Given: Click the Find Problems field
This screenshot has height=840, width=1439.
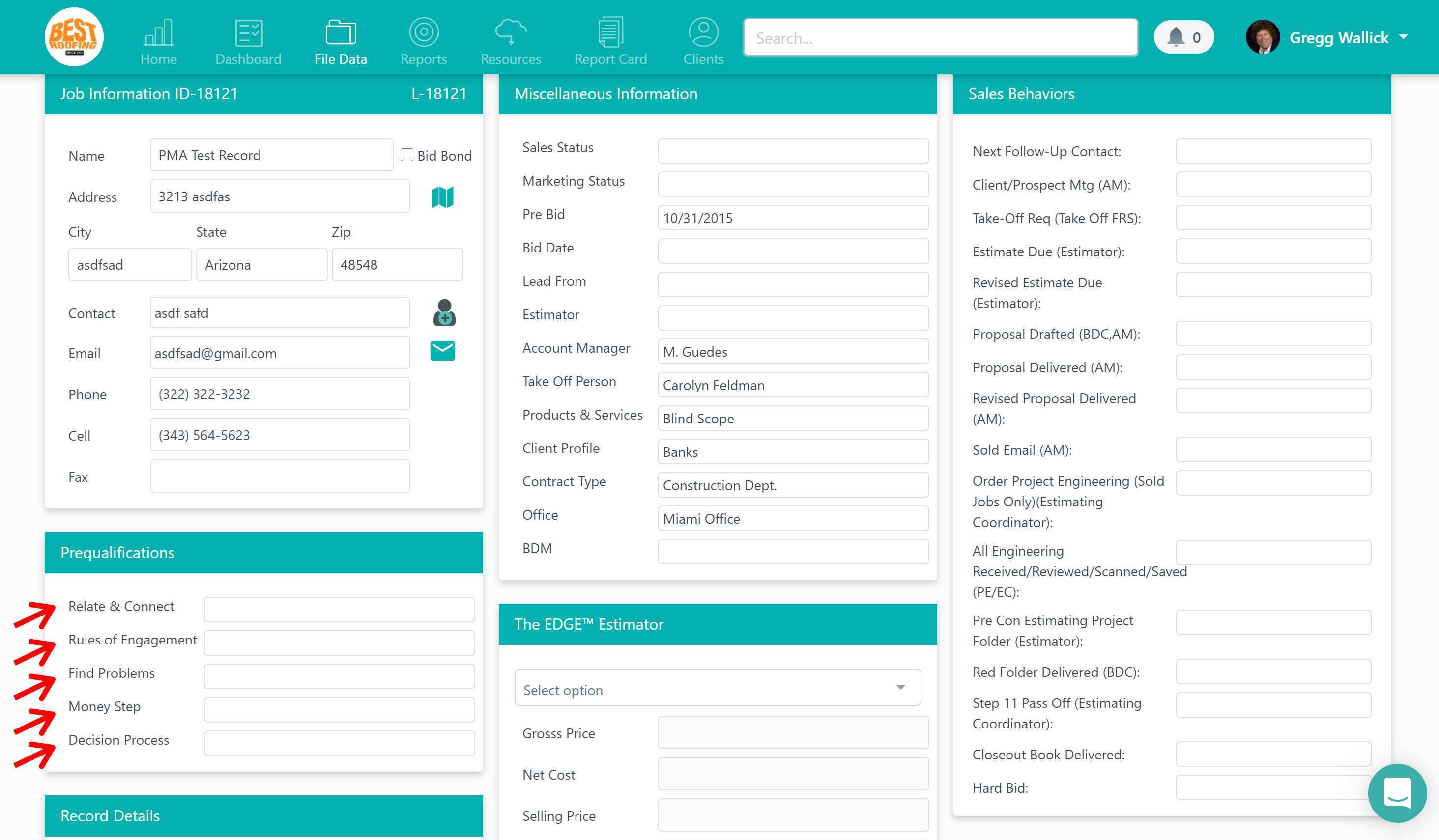Looking at the screenshot, I should coord(339,676).
